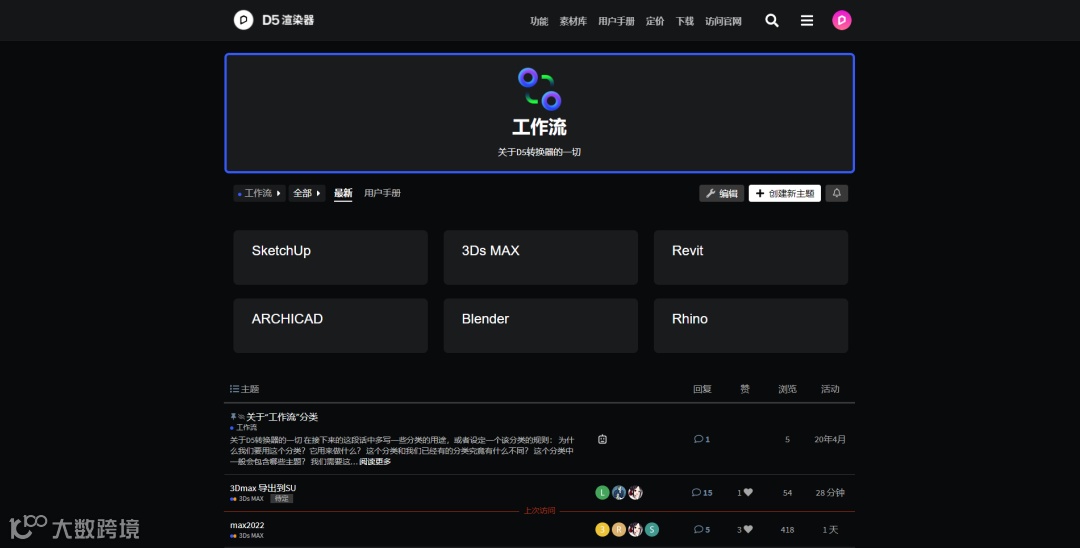The image size is (1080, 548).
Task: Click 20年4月 activity date
Action: click(x=830, y=439)
